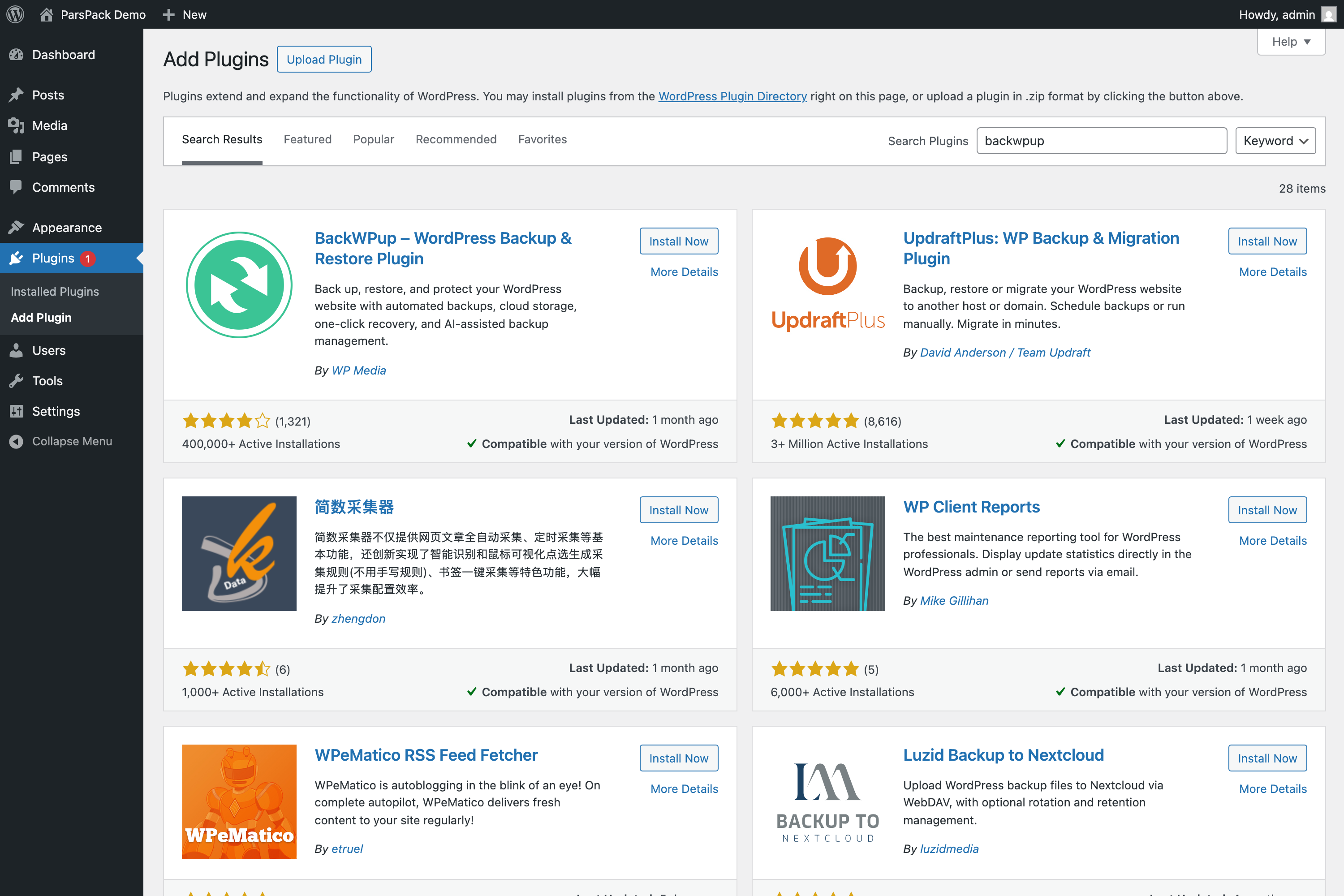
Task: Open author link zhengdon
Action: [358, 618]
